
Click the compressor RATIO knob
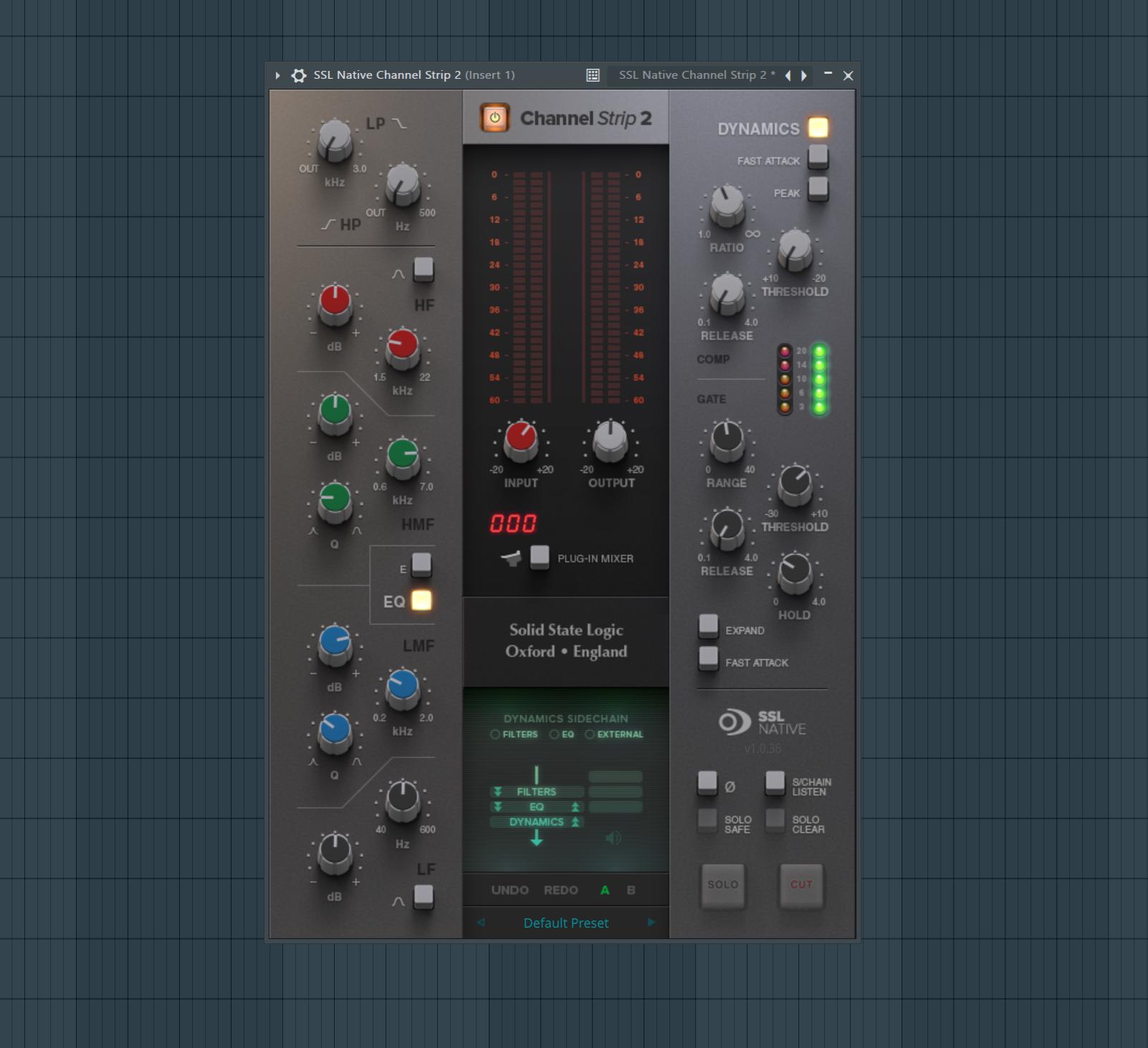727,206
